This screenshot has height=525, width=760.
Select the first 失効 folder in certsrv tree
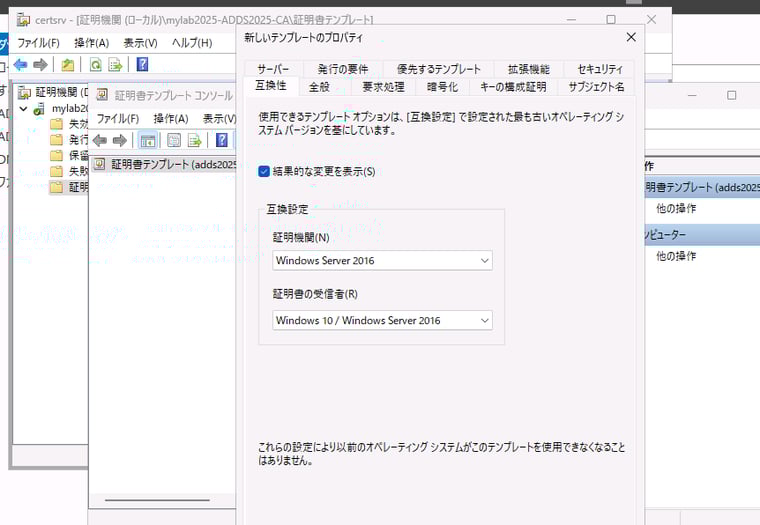pyautogui.click(x=69, y=124)
